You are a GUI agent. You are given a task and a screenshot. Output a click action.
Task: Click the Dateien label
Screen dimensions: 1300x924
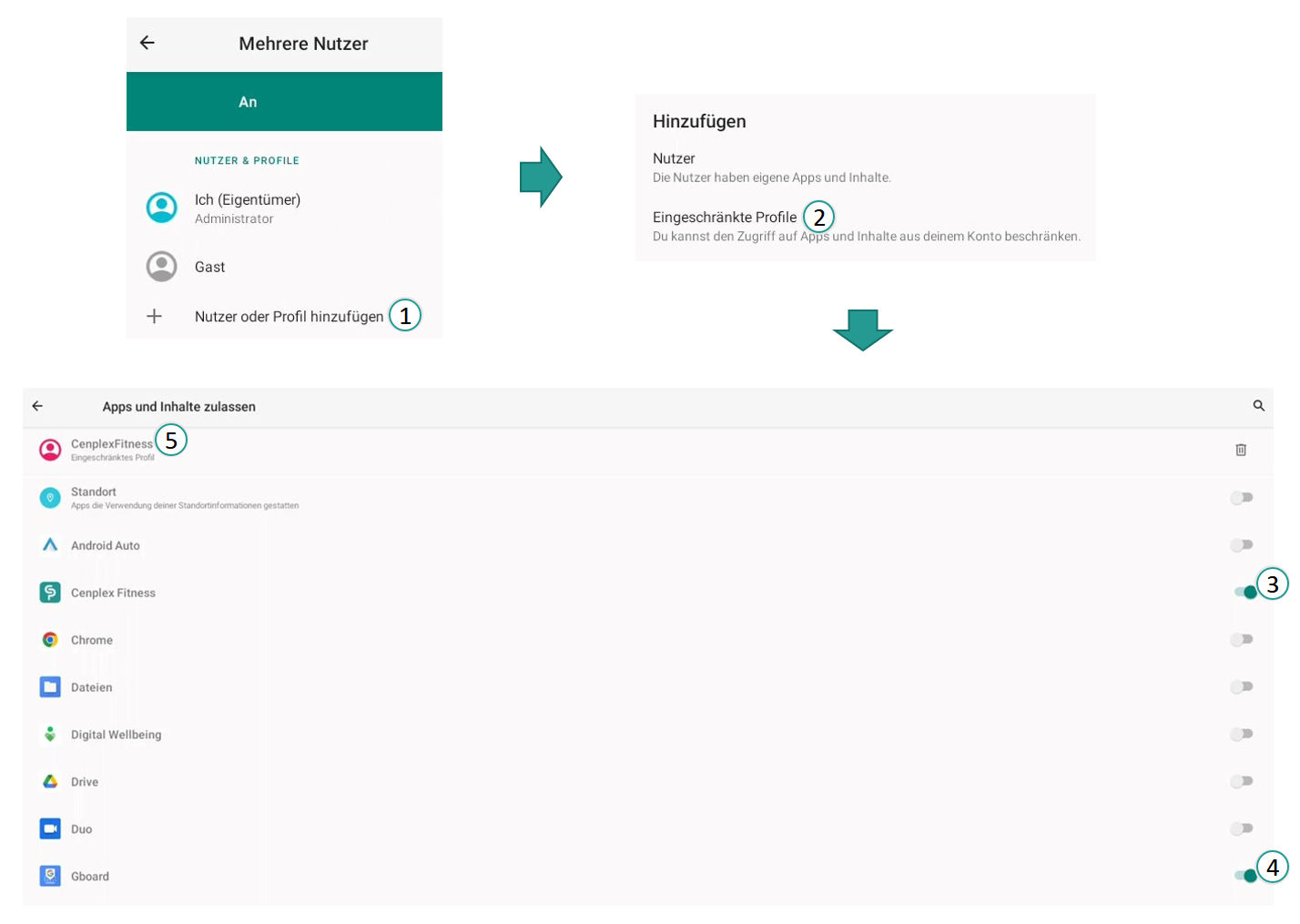point(92,687)
